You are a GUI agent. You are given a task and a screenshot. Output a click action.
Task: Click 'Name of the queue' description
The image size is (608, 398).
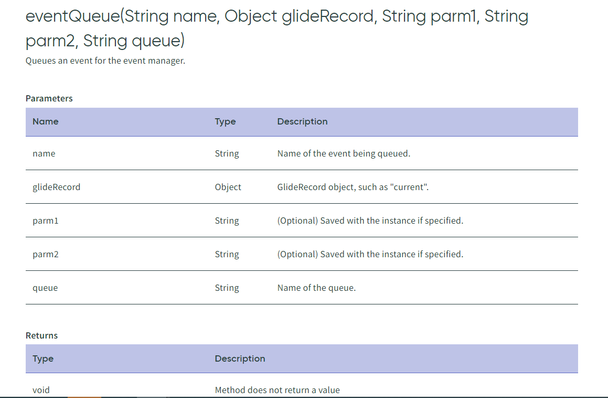click(x=316, y=288)
